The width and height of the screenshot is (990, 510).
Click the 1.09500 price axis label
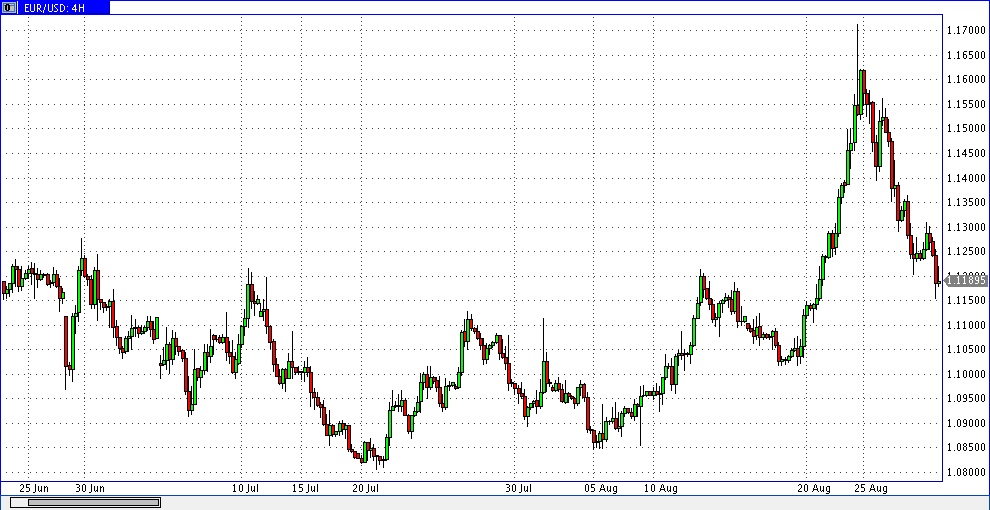tap(966, 399)
